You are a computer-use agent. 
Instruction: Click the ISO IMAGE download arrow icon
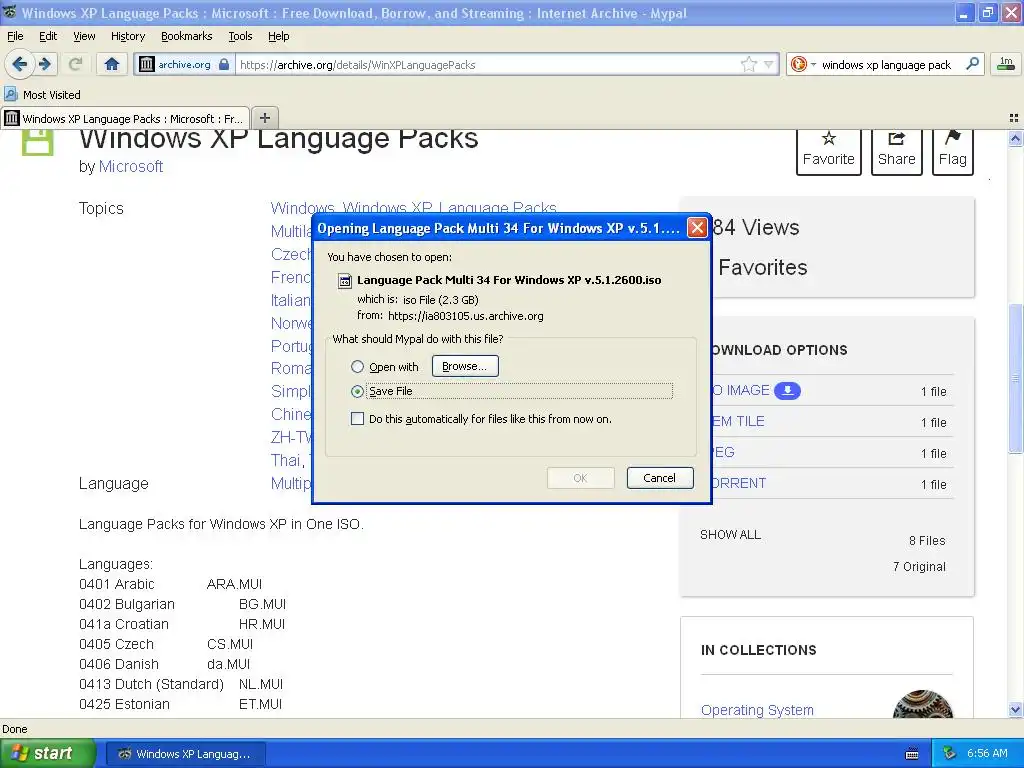pyautogui.click(x=787, y=391)
